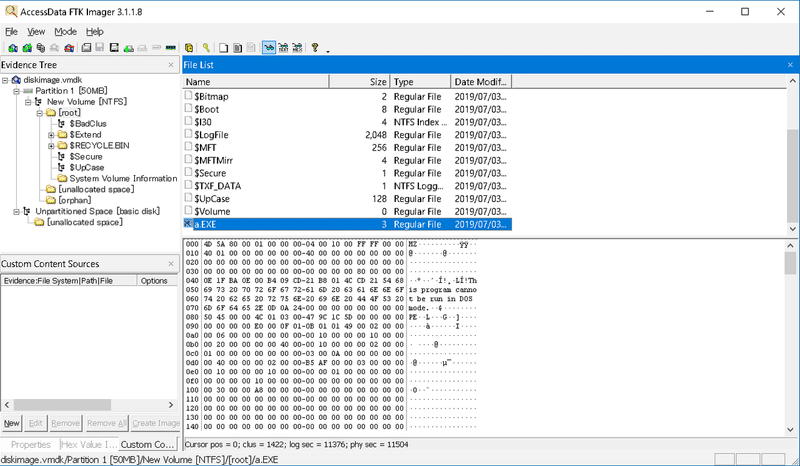The width and height of the screenshot is (800, 466).
Task: Select $Secure in the Evidence Tree
Action: (86, 157)
